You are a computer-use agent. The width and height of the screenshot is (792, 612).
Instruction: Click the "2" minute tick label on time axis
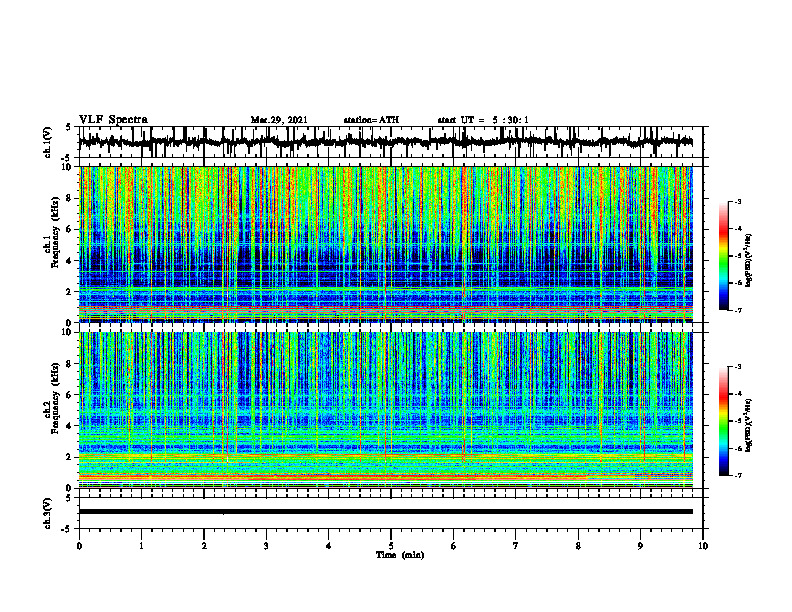tap(204, 546)
